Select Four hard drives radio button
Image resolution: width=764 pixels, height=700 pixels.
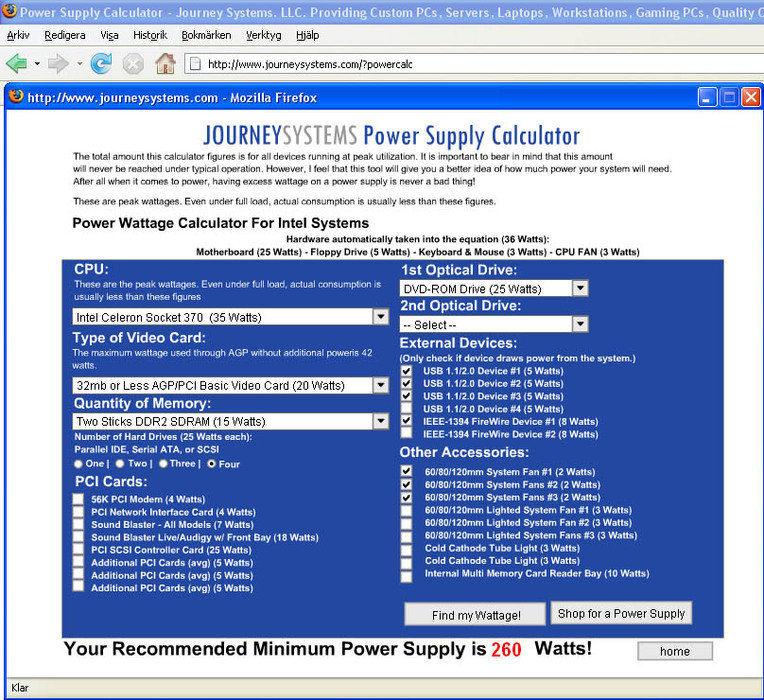[x=211, y=464]
